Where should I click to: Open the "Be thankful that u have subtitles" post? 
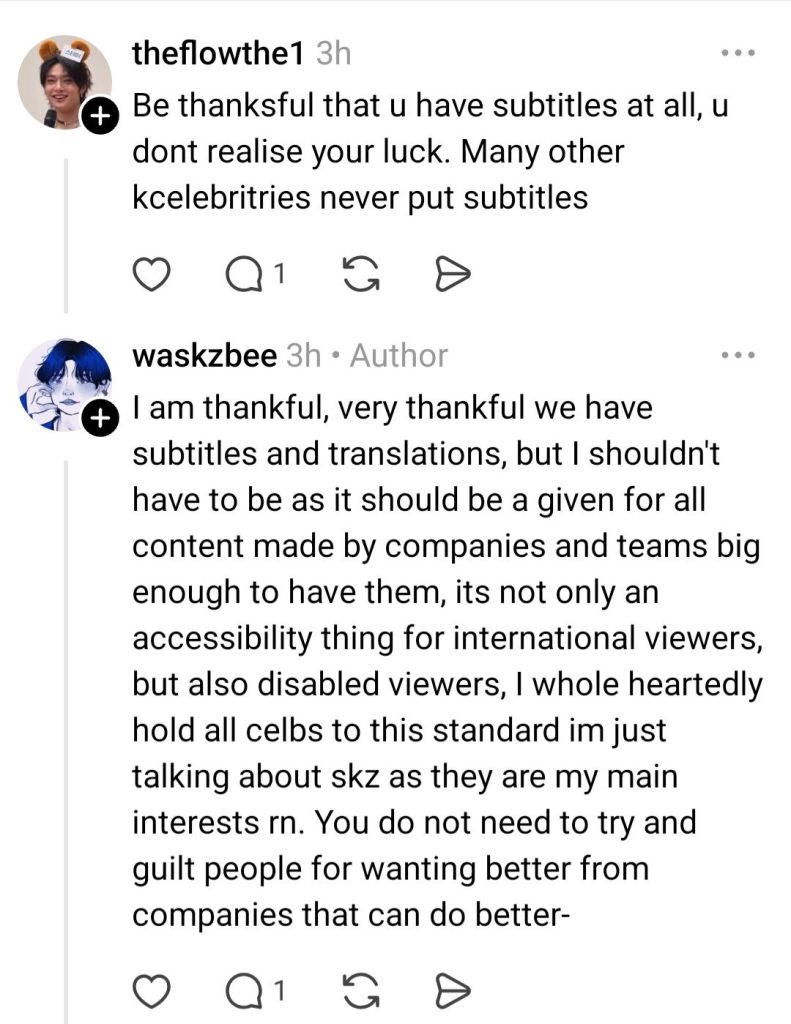(x=430, y=152)
